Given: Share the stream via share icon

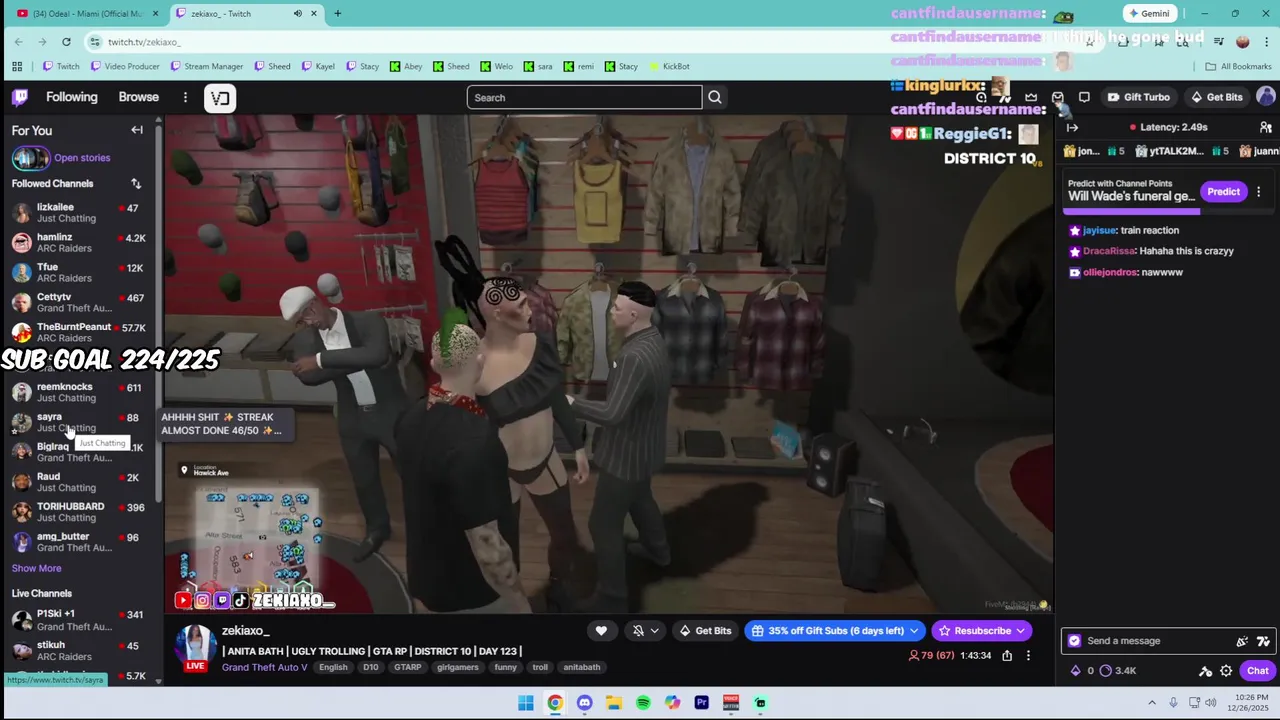Looking at the screenshot, I should [1007, 656].
